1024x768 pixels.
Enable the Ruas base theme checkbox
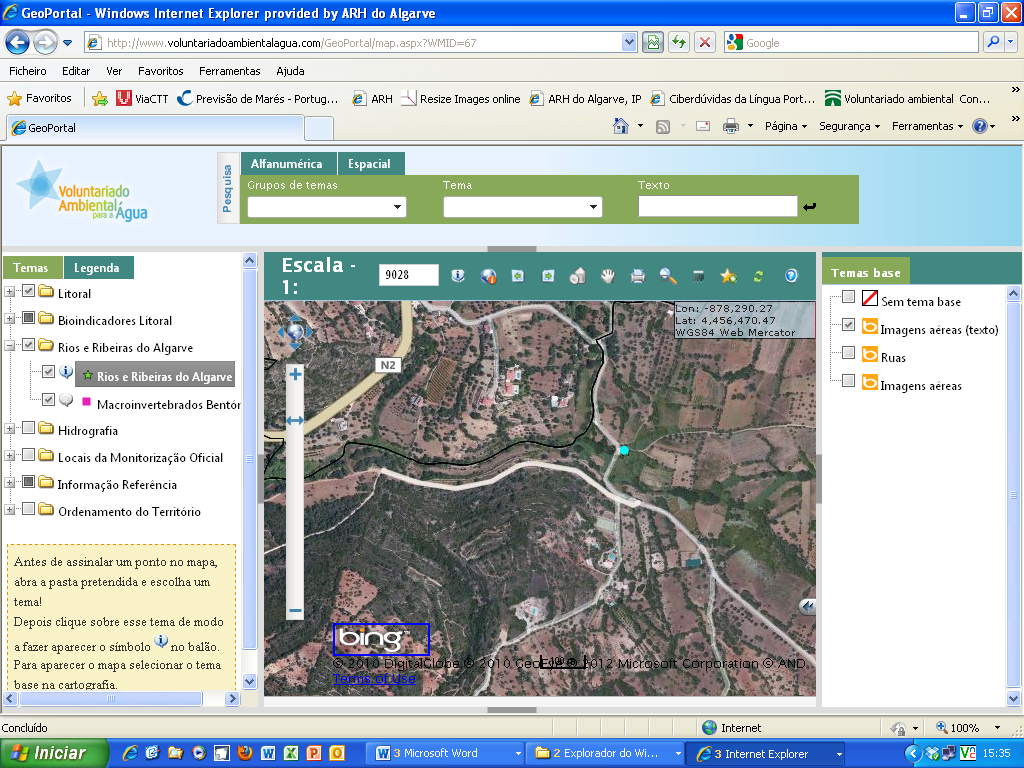(x=848, y=353)
